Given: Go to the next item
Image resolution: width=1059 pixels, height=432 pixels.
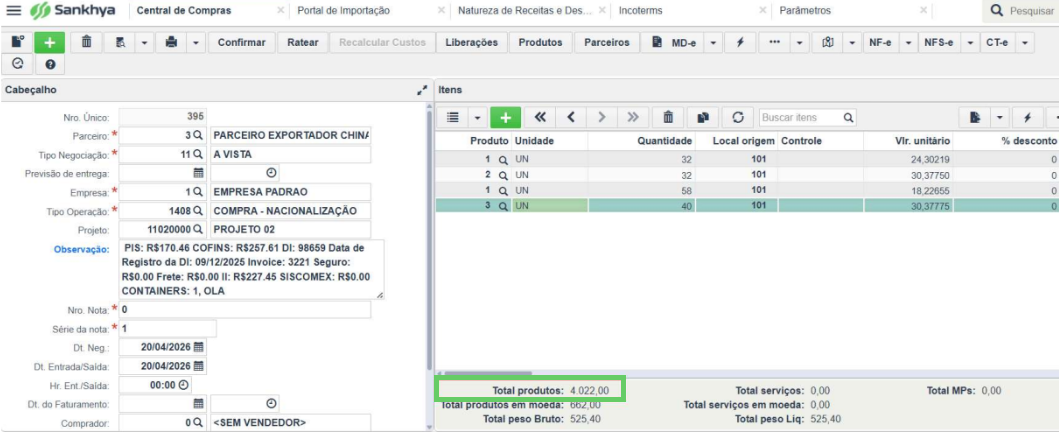Looking at the screenshot, I should pyautogui.click(x=602, y=117).
